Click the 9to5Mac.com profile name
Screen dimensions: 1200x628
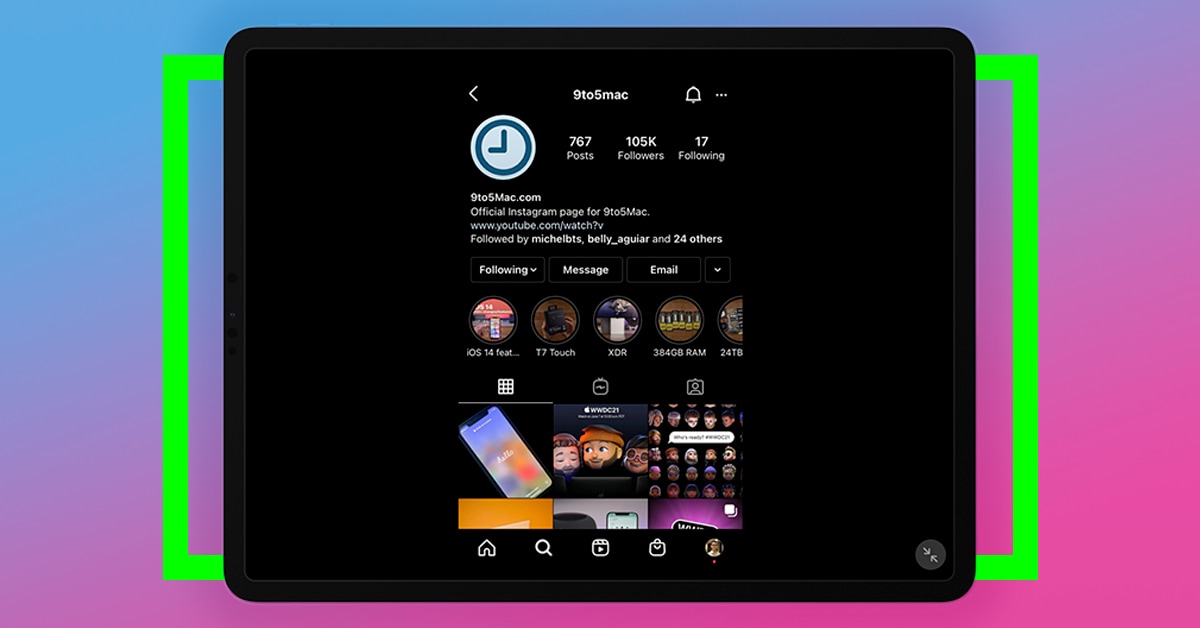pyautogui.click(x=506, y=198)
